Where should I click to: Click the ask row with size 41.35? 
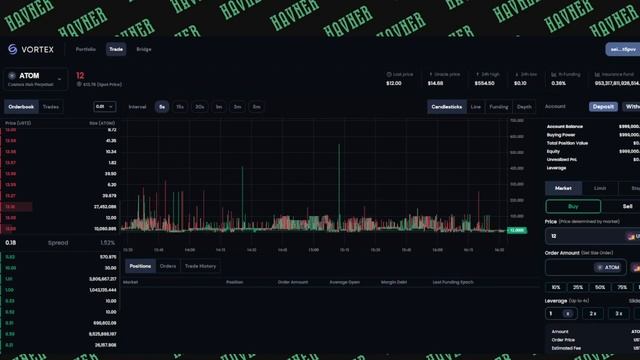[60, 141]
